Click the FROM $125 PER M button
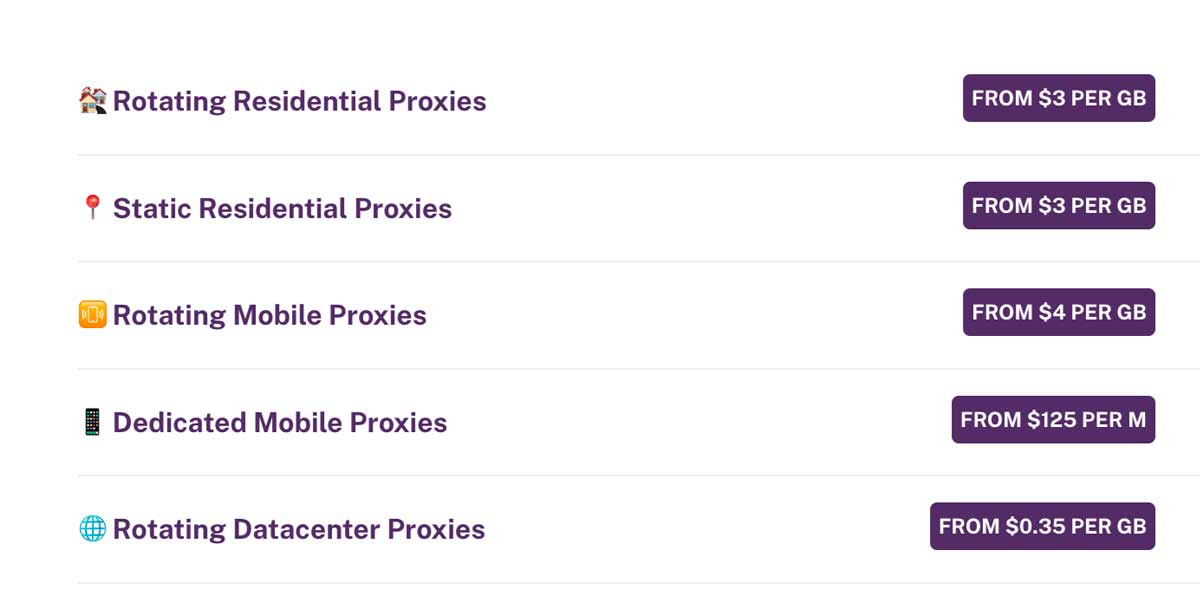The image size is (1200, 600). pos(1053,419)
